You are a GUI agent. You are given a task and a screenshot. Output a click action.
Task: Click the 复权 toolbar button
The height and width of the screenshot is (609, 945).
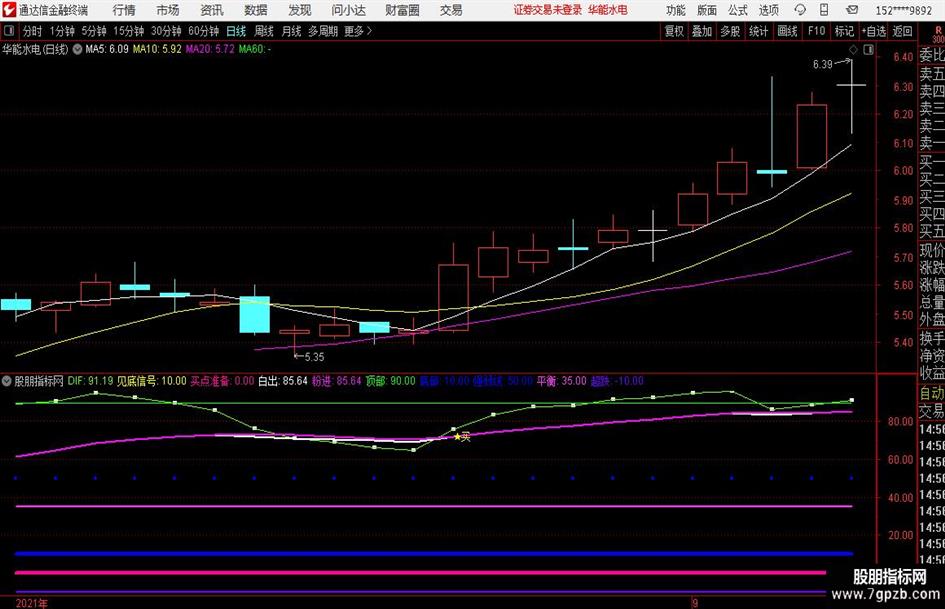[x=674, y=31]
